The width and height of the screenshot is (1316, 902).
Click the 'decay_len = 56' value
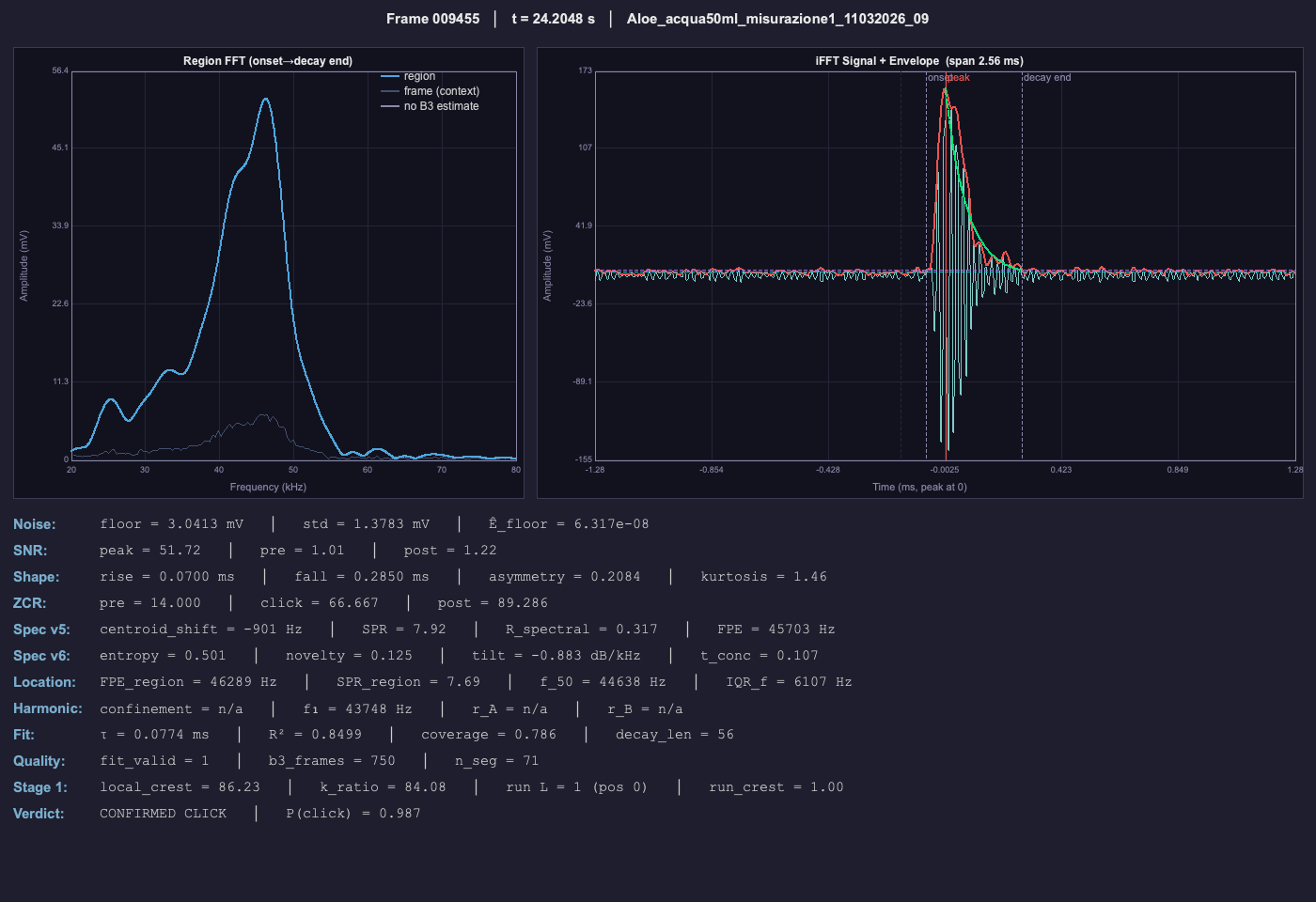(675, 735)
